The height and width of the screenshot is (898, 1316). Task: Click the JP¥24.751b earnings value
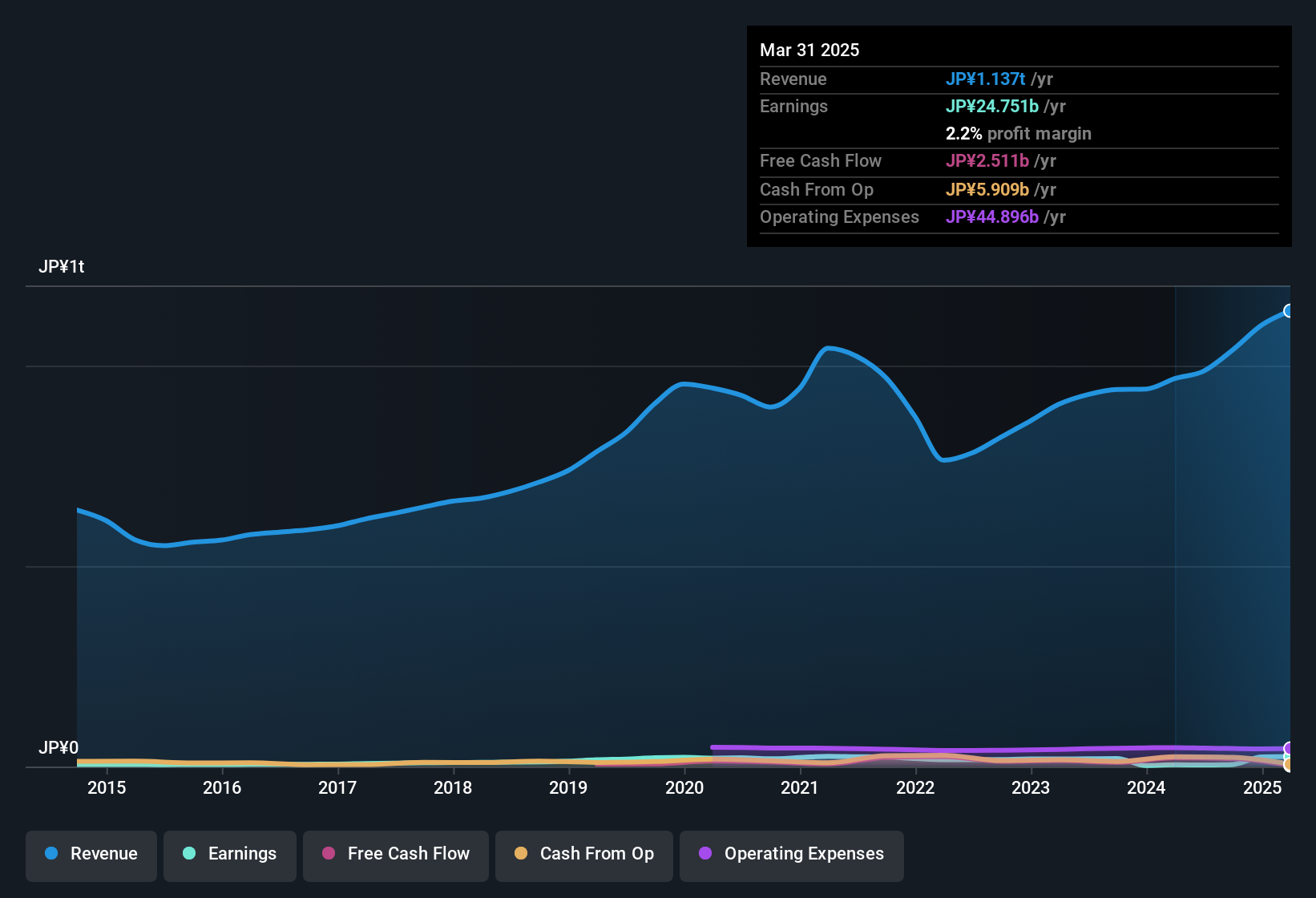click(992, 106)
